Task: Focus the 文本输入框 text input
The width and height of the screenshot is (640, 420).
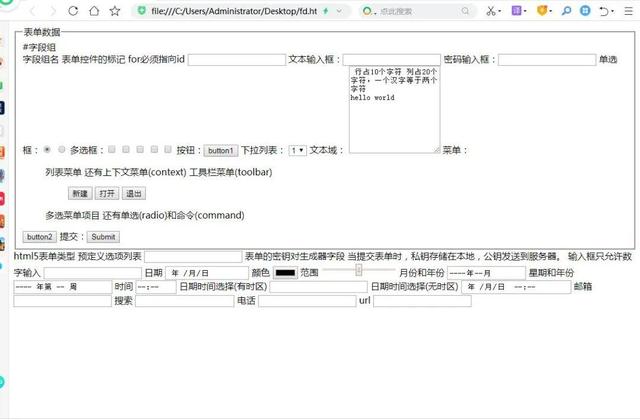Action: pyautogui.click(x=391, y=60)
